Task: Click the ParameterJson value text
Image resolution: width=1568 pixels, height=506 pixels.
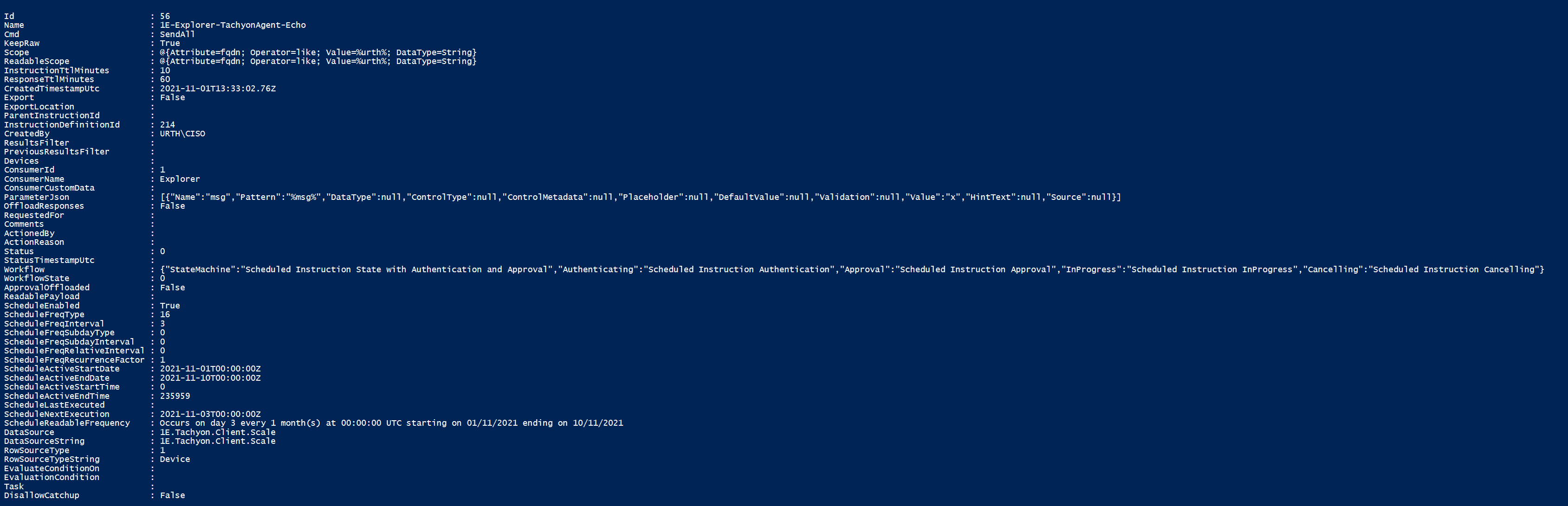Action: click(x=640, y=197)
